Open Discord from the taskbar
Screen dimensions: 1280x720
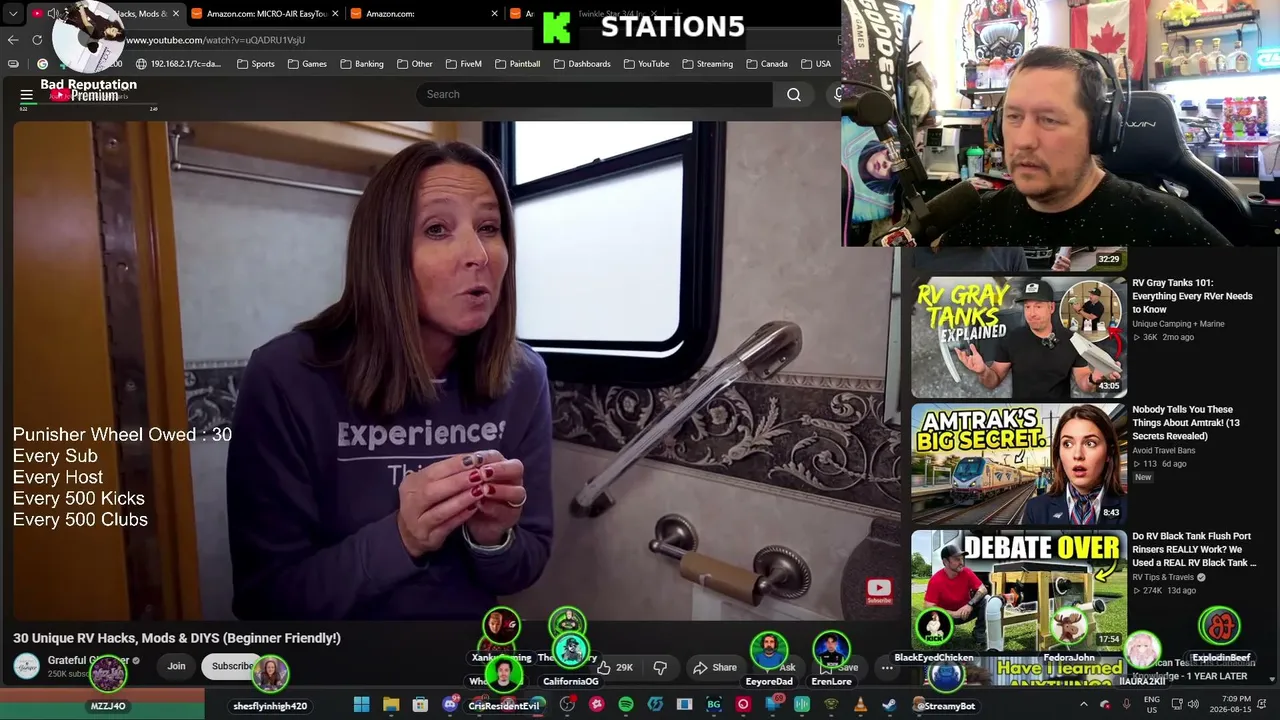tap(450, 705)
